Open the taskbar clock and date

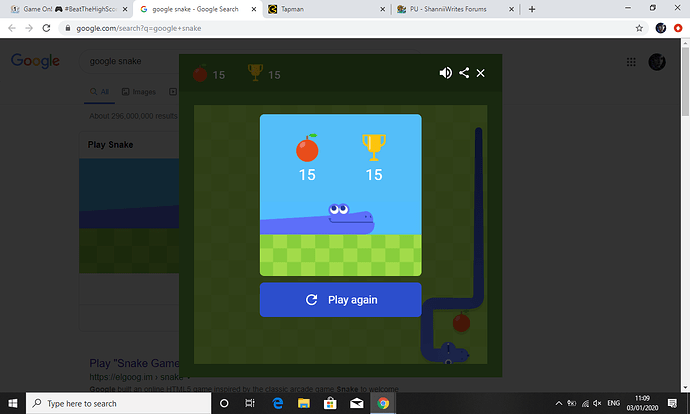[x=642, y=403]
